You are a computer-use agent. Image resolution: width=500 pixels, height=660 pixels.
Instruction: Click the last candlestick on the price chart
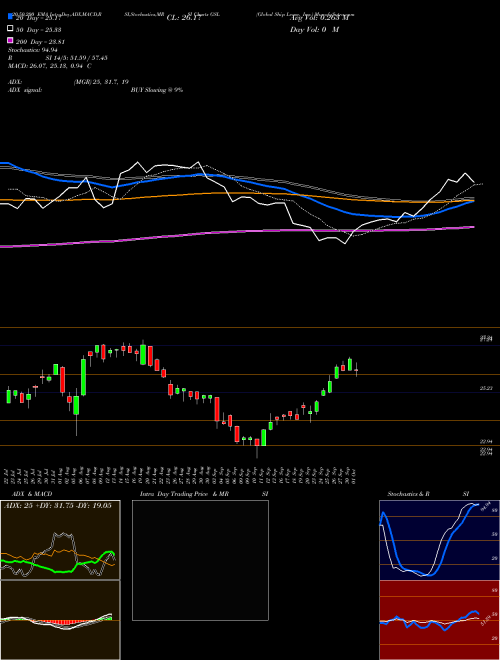coord(356,370)
